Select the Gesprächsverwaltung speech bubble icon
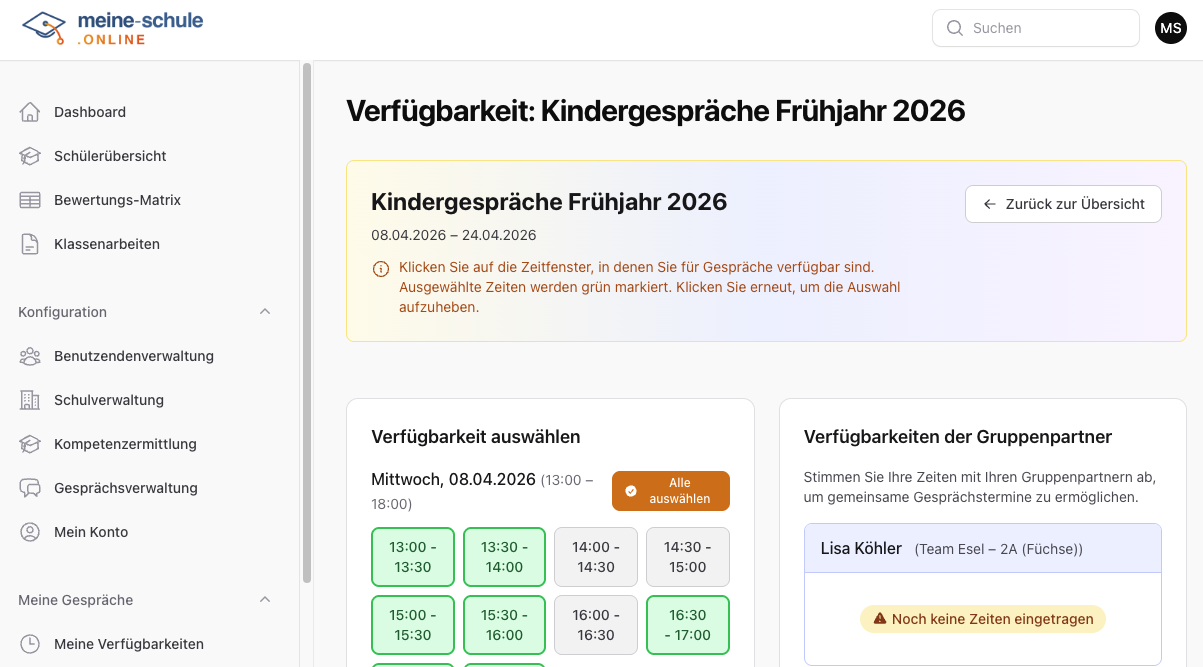 click(30, 488)
